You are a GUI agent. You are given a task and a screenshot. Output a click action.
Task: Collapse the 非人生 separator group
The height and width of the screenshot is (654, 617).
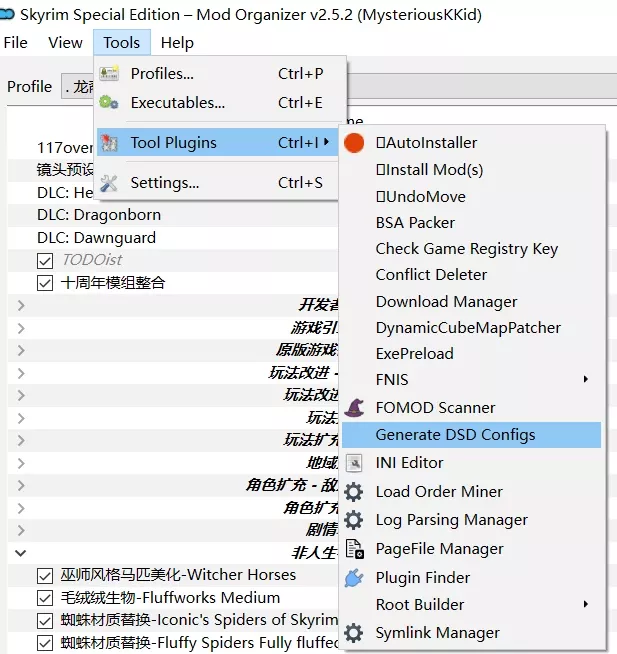21,553
